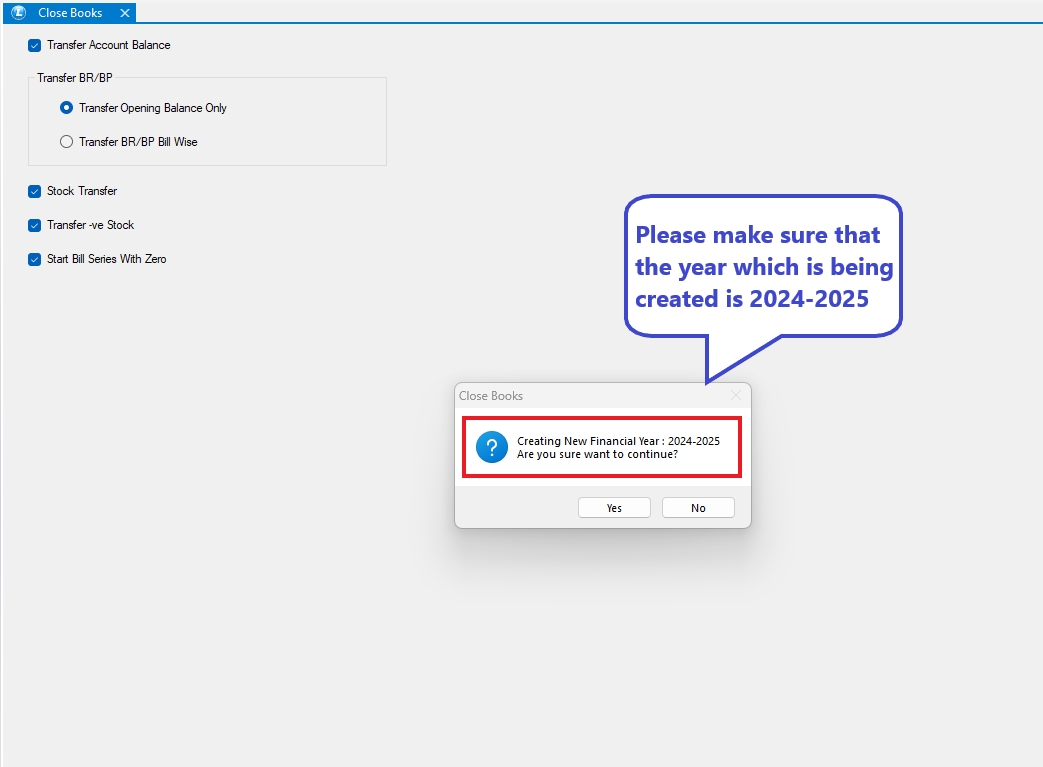Click the 'Are you sure want to continue?' text
This screenshot has height=767, width=1043.
point(597,455)
